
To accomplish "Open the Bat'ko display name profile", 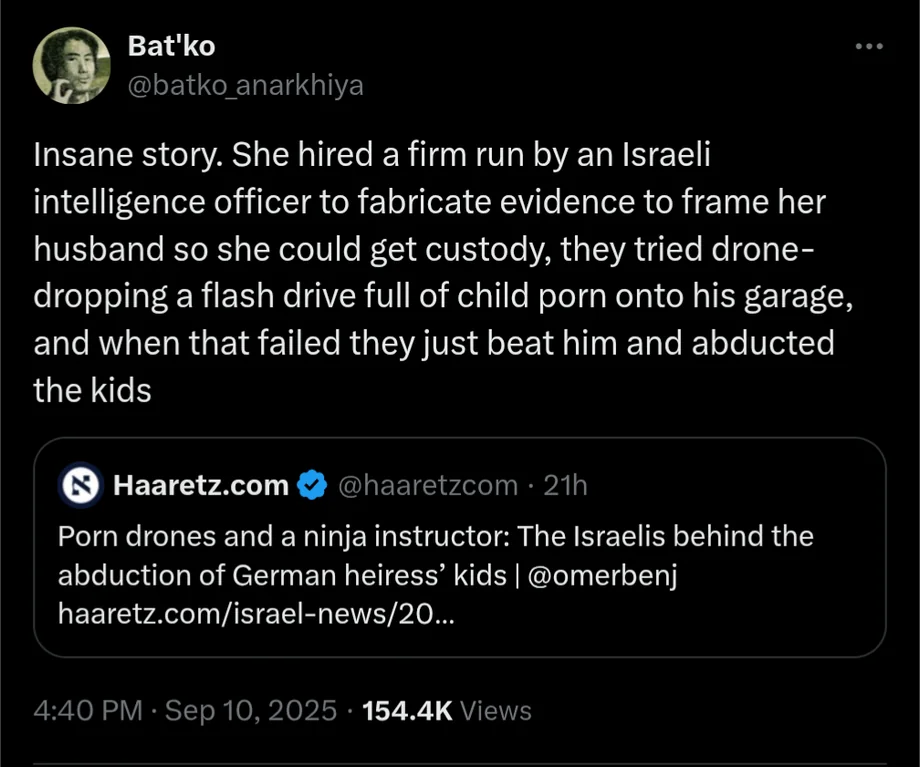I will pyautogui.click(x=171, y=46).
